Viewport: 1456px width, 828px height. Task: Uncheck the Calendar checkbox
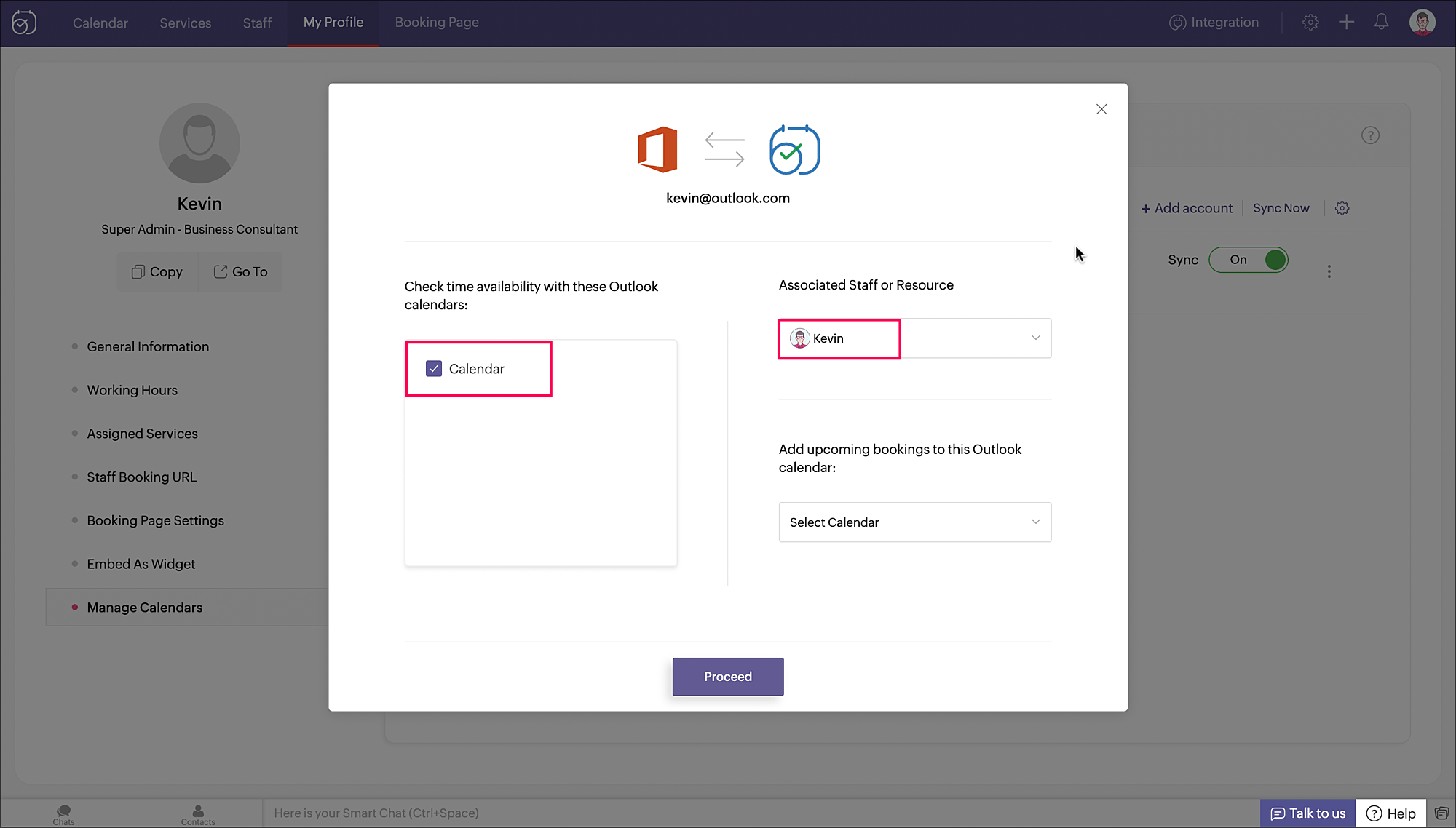pyautogui.click(x=434, y=369)
